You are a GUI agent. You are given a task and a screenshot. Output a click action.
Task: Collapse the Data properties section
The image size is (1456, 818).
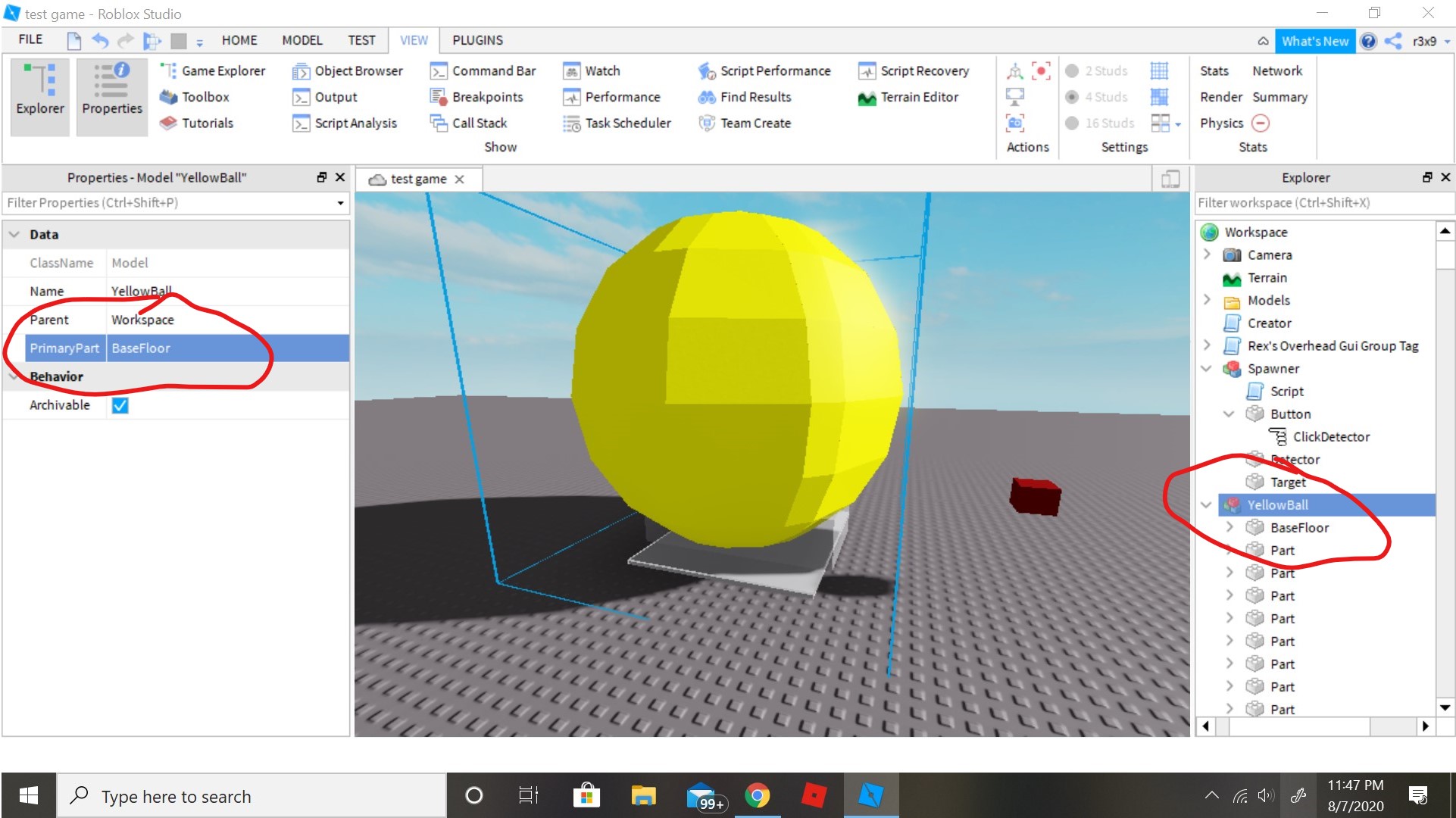tap(14, 234)
